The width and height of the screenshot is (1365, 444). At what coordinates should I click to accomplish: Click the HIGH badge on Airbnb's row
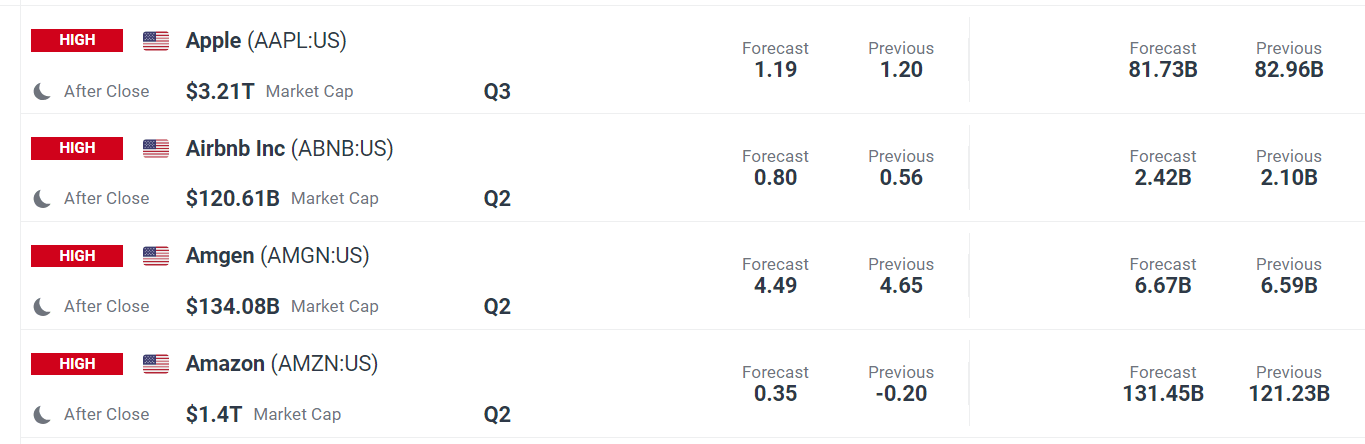[x=77, y=148]
